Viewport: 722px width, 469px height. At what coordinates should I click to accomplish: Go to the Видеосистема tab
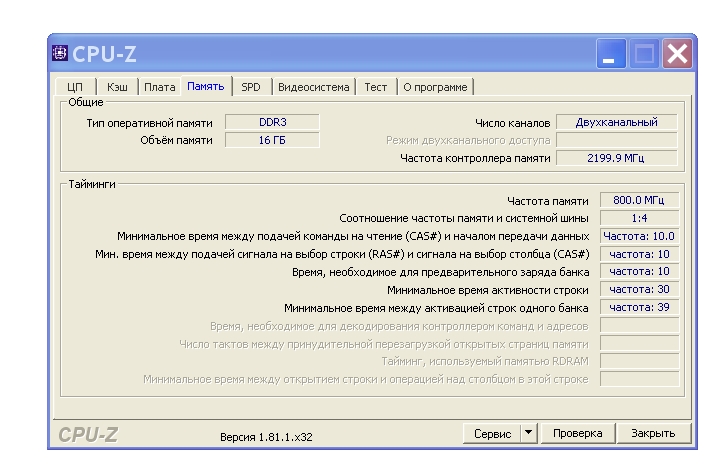[x=314, y=87]
